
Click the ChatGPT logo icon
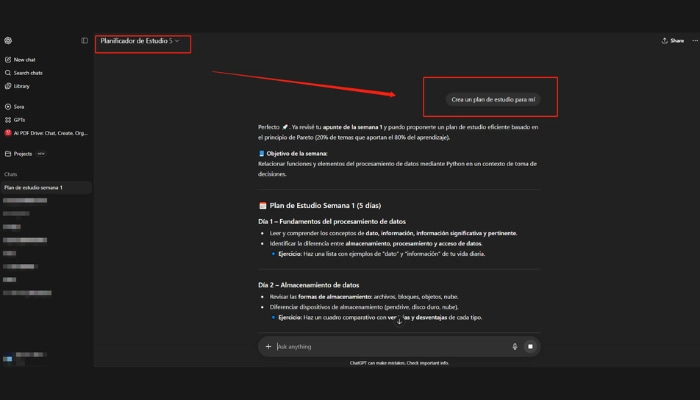coord(8,41)
